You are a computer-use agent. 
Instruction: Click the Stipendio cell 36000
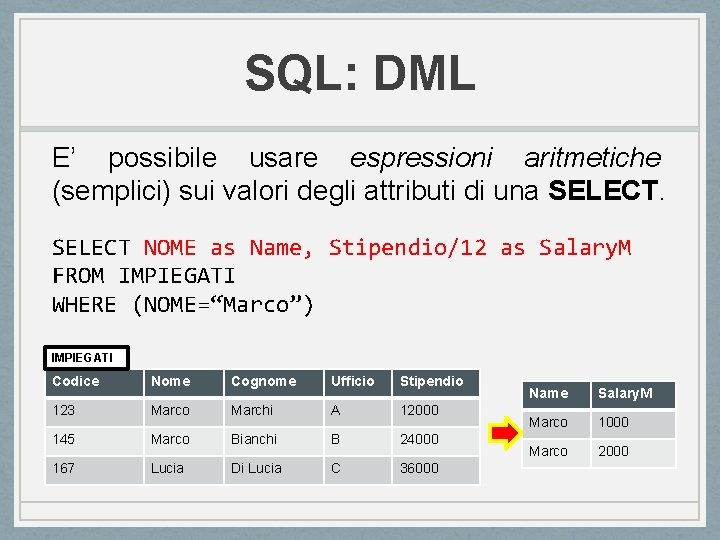(x=435, y=470)
